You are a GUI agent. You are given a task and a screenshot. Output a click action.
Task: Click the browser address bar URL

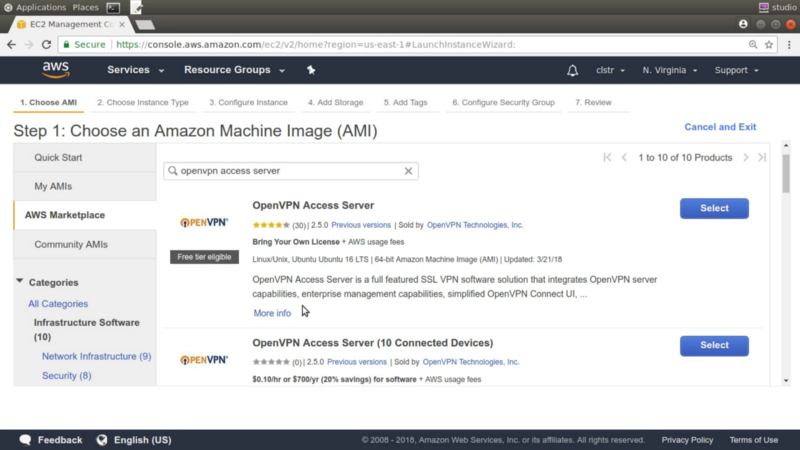[316, 44]
